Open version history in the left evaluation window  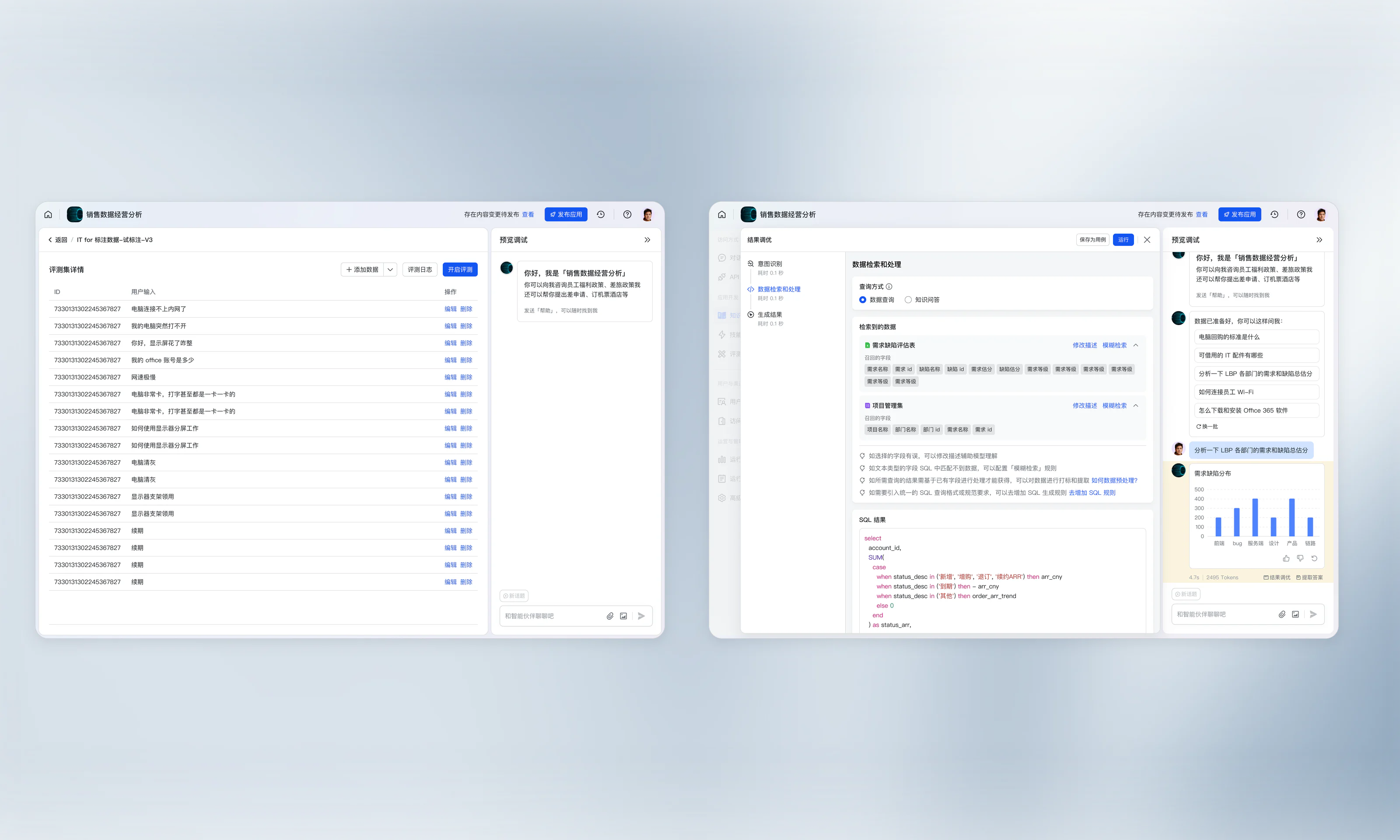pos(601,214)
